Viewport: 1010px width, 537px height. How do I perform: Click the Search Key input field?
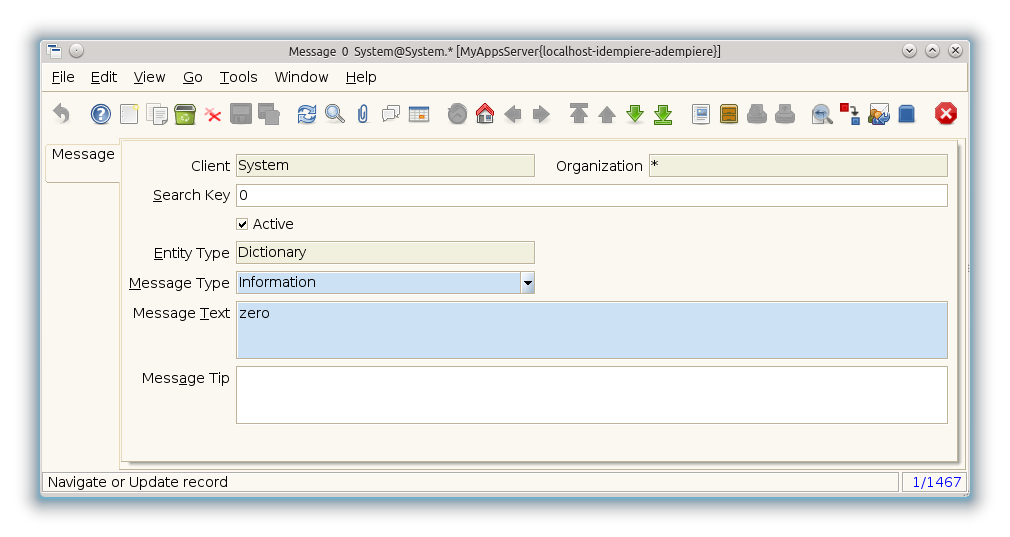[591, 195]
